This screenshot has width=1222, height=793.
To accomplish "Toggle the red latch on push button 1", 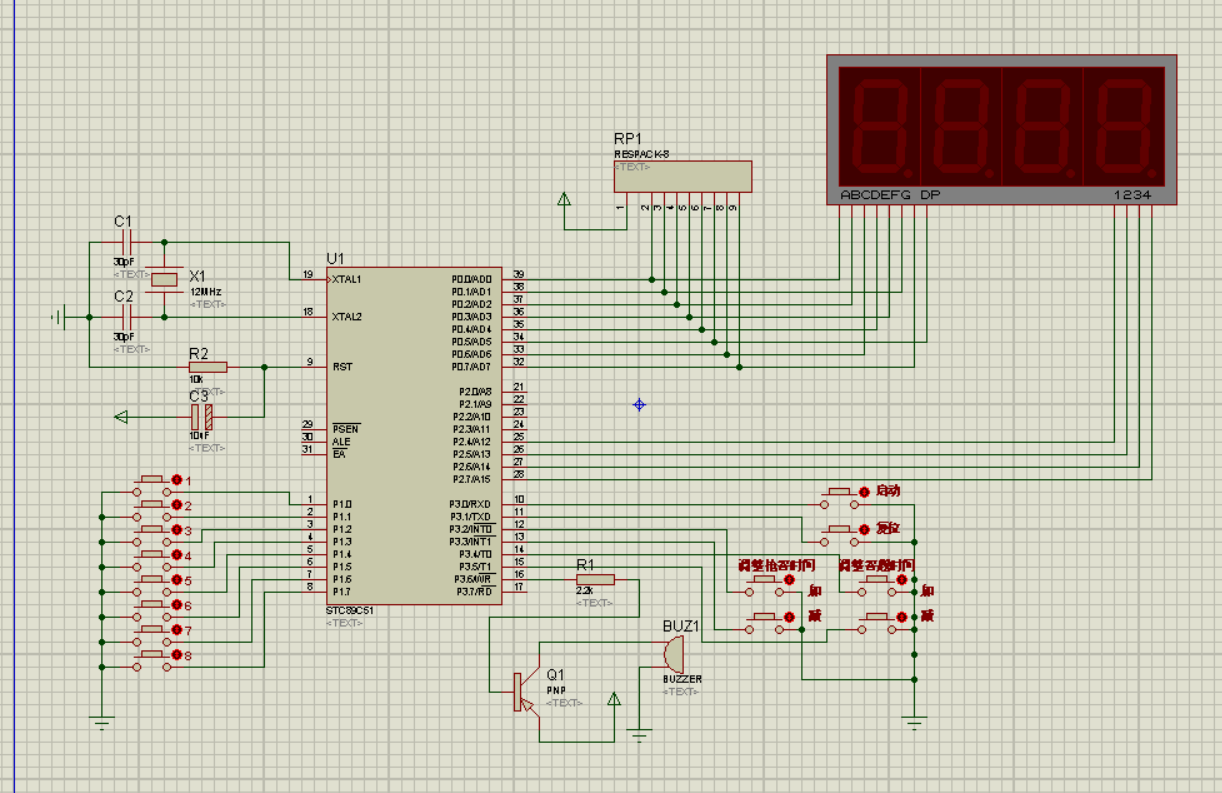I will [177, 480].
